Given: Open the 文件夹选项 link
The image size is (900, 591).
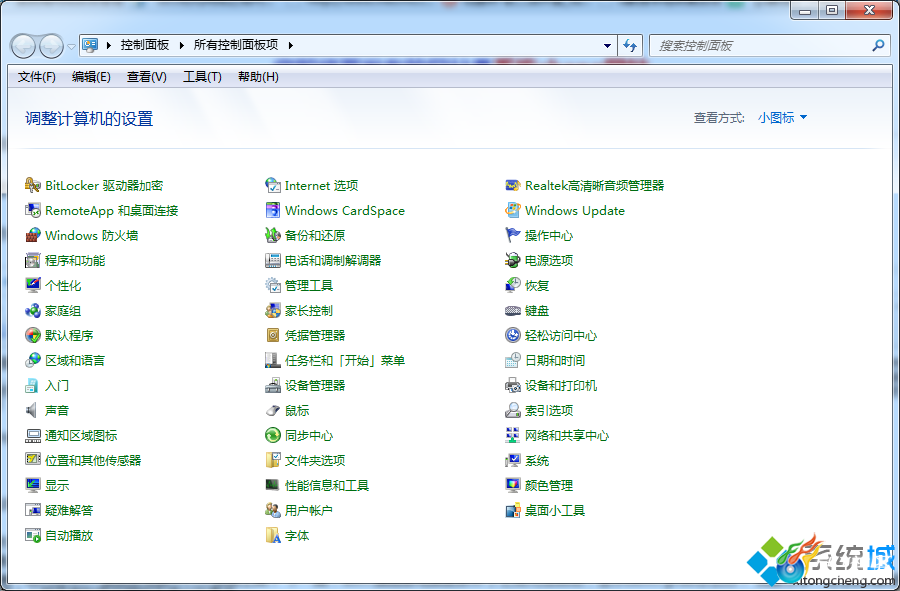Looking at the screenshot, I should click(x=315, y=460).
